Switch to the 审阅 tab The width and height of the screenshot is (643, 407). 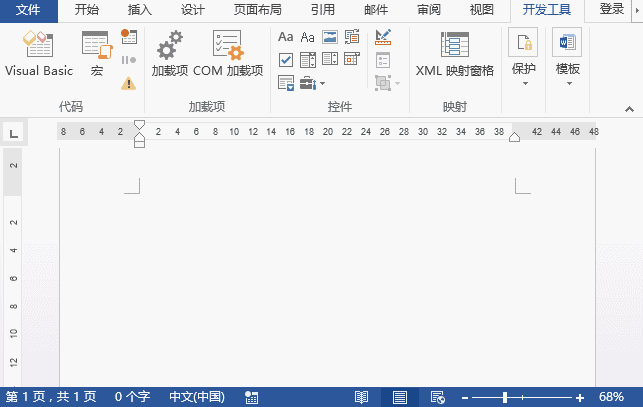429,10
